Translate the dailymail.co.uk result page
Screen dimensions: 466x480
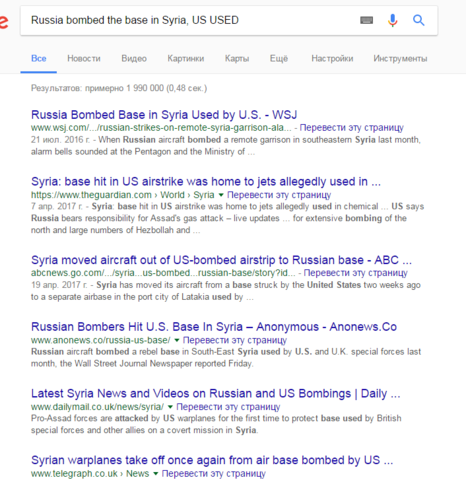point(228,407)
